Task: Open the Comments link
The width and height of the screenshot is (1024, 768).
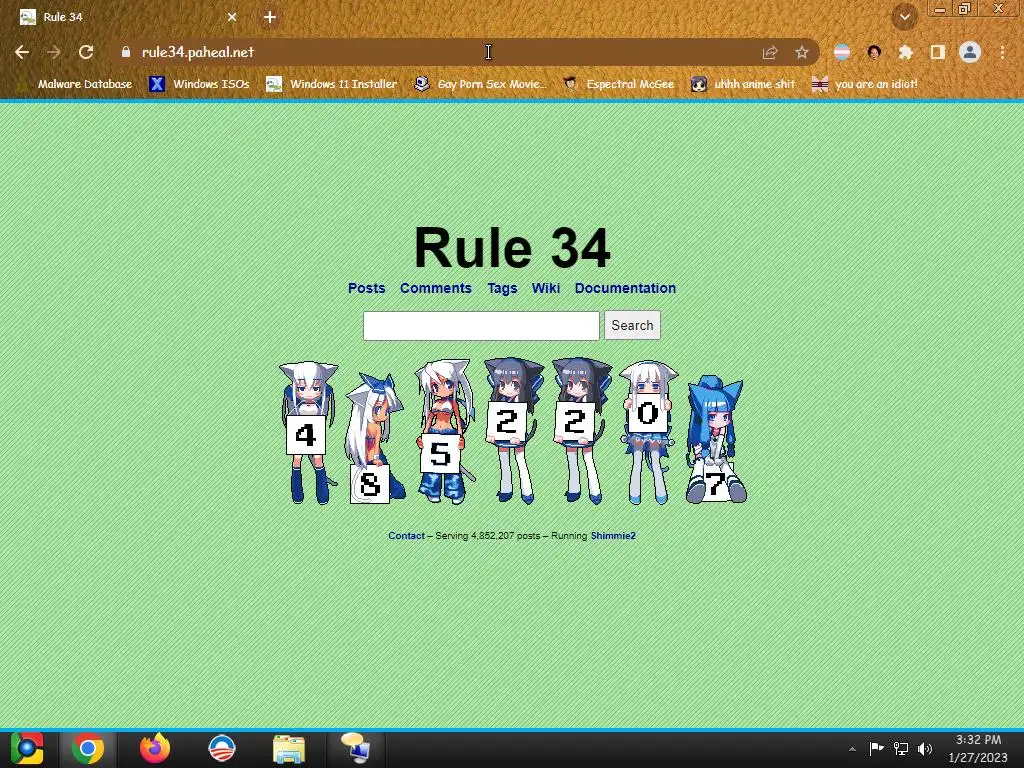Action: [x=436, y=288]
